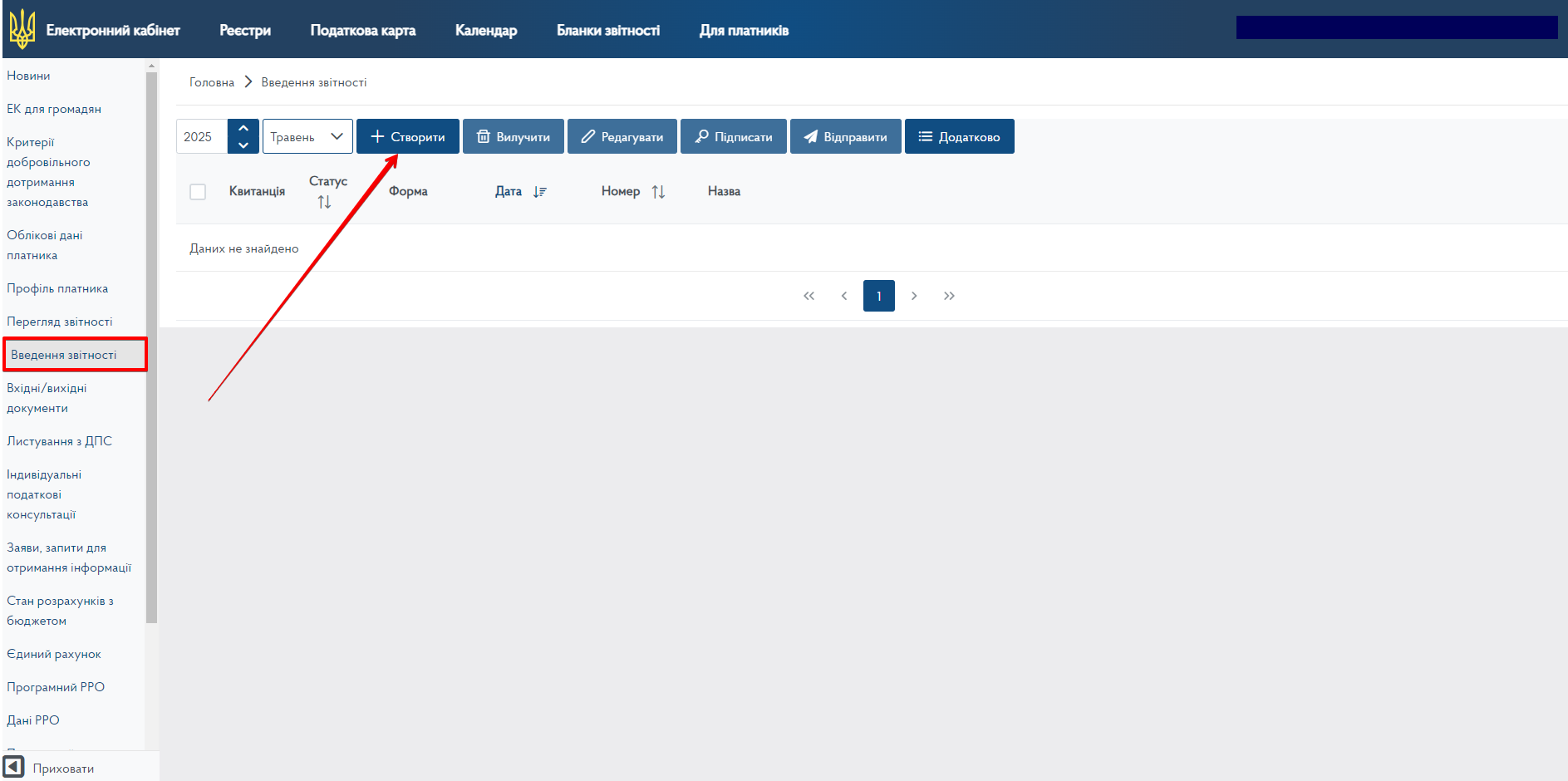The width and height of the screenshot is (1568, 781).
Task: Click the next page arrow
Action: pyautogui.click(x=914, y=296)
